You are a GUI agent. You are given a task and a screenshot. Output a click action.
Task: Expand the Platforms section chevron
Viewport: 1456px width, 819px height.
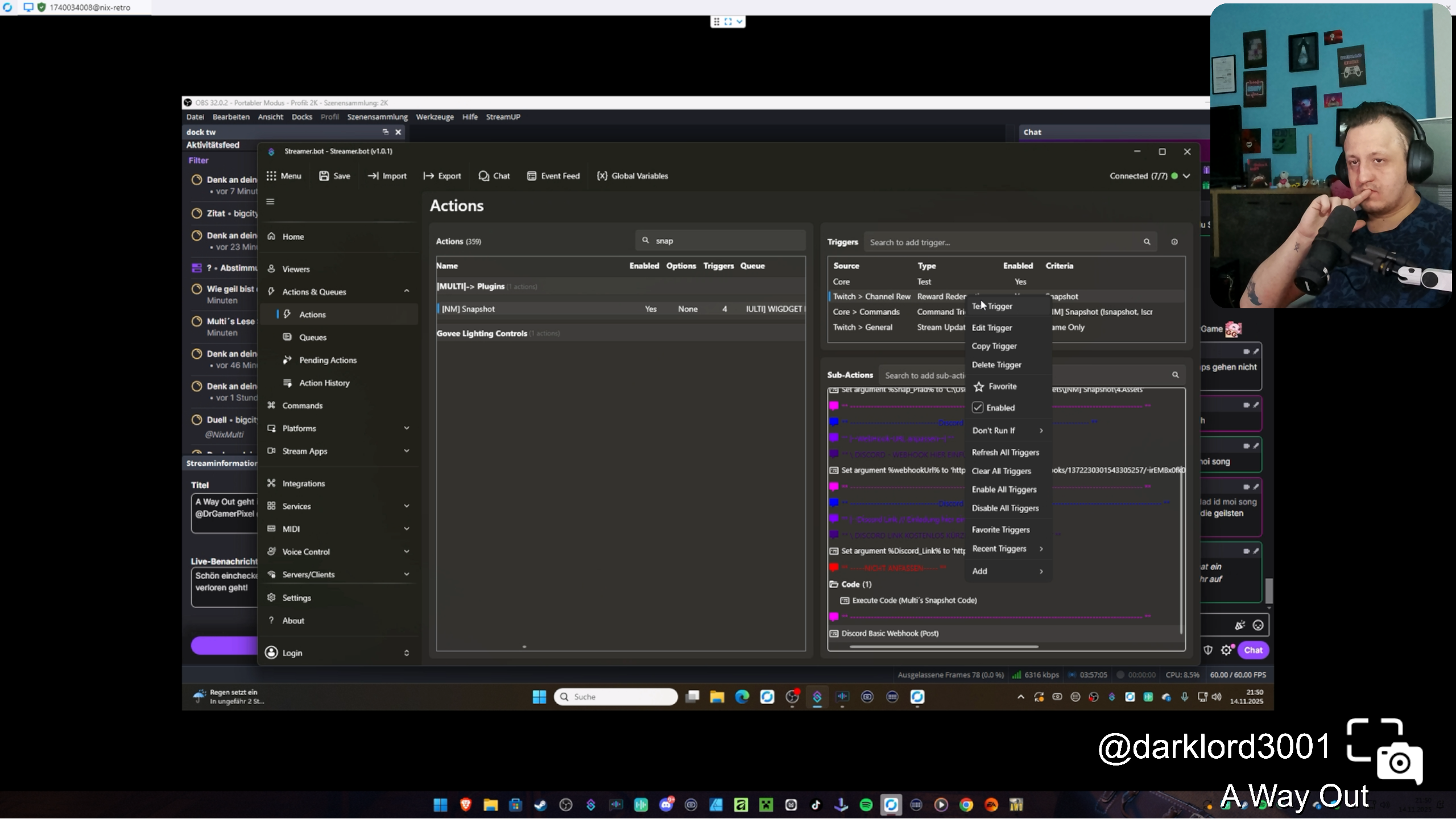pos(407,428)
